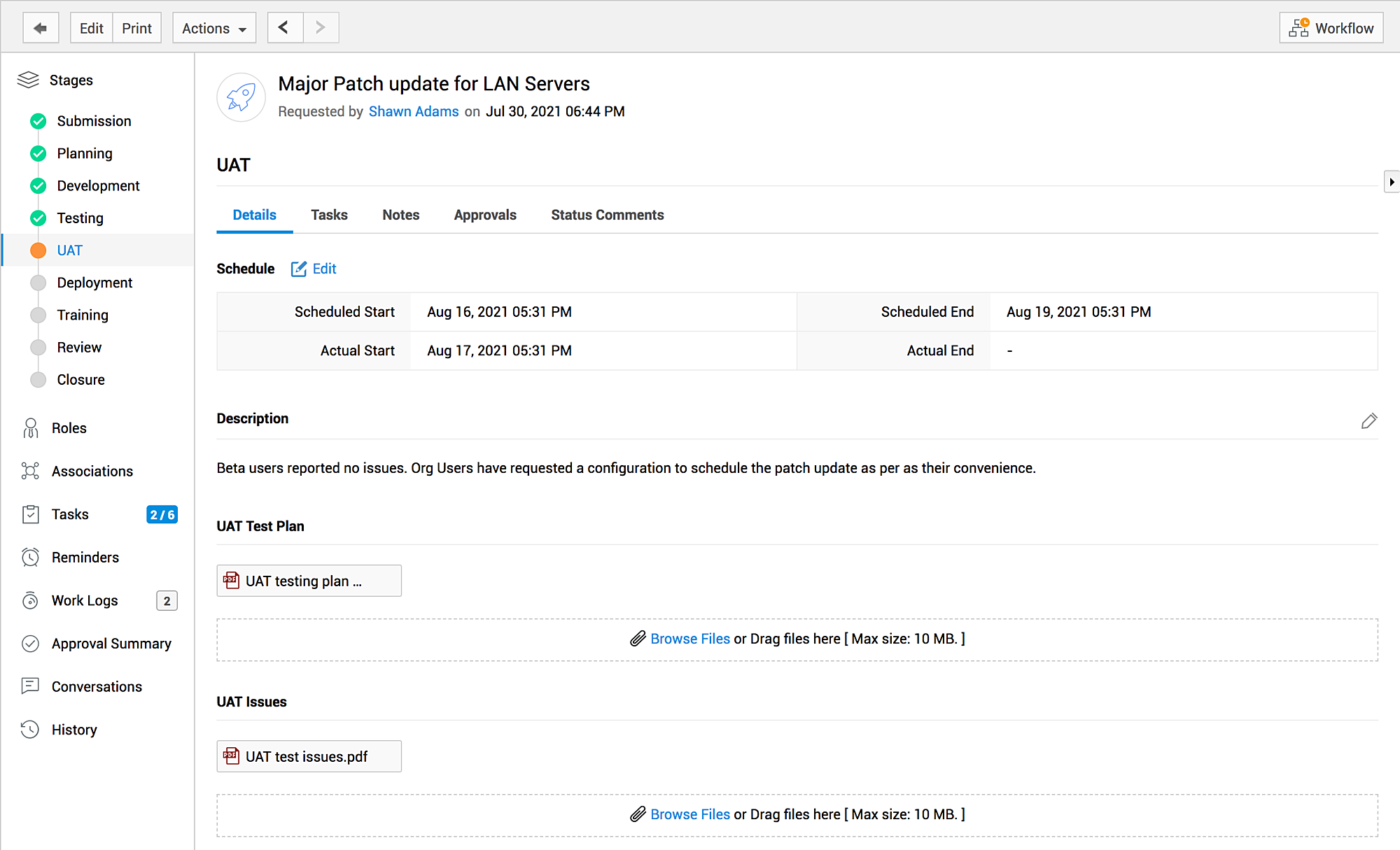1400x850 pixels.
Task: Expand the collapsed right side panel arrow
Action: (1392, 182)
